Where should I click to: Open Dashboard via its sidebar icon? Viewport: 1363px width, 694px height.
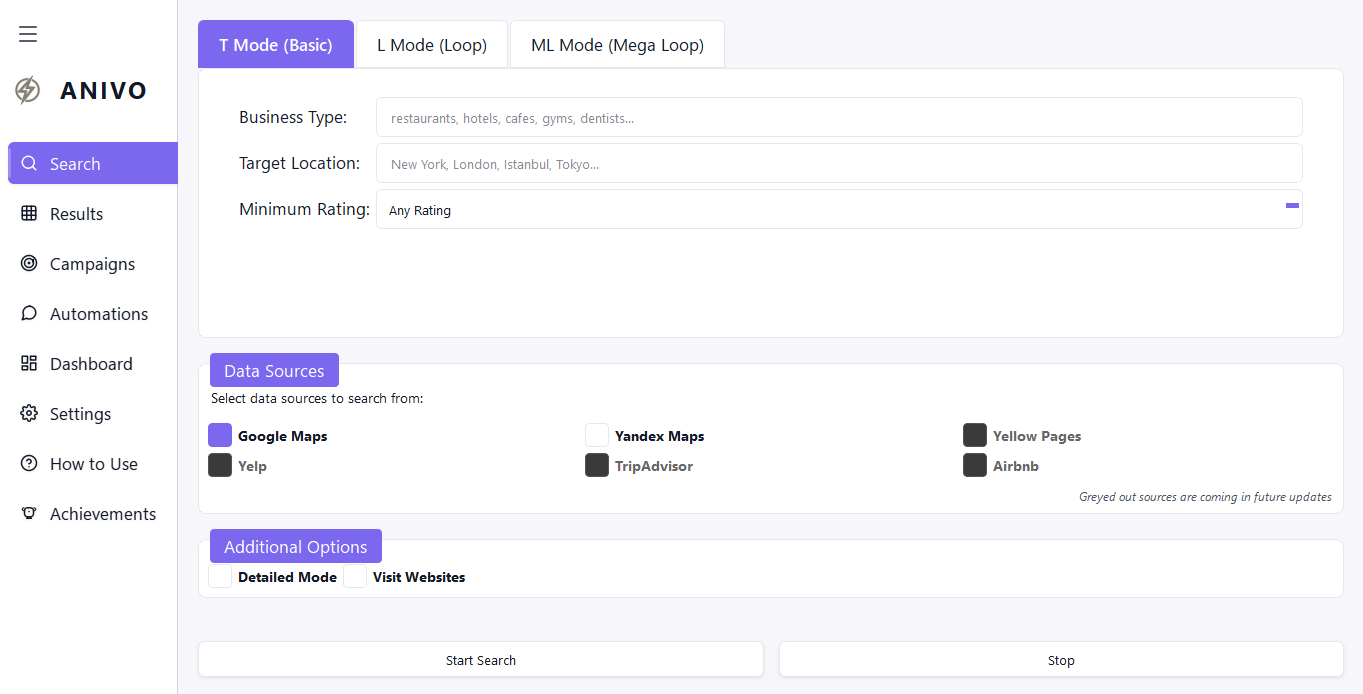click(29, 364)
